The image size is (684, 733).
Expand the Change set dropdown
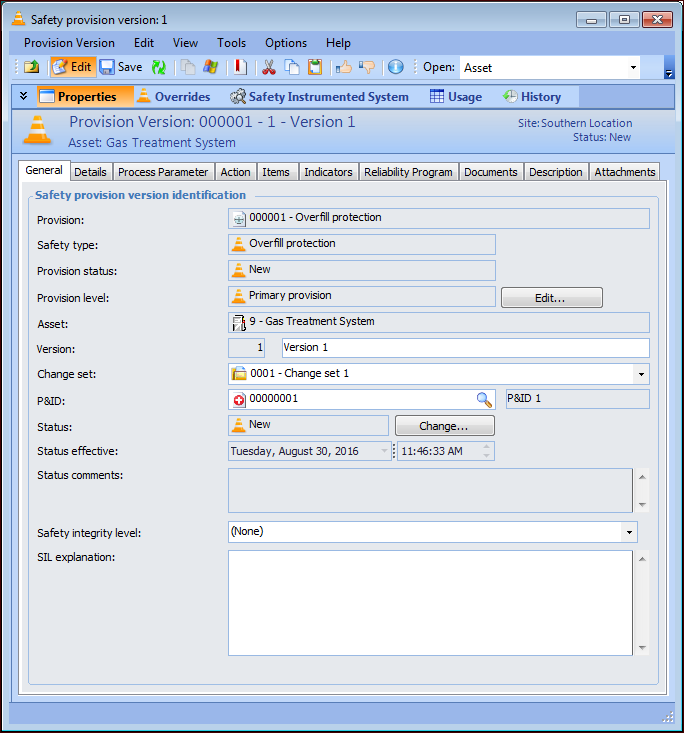[x=641, y=374]
